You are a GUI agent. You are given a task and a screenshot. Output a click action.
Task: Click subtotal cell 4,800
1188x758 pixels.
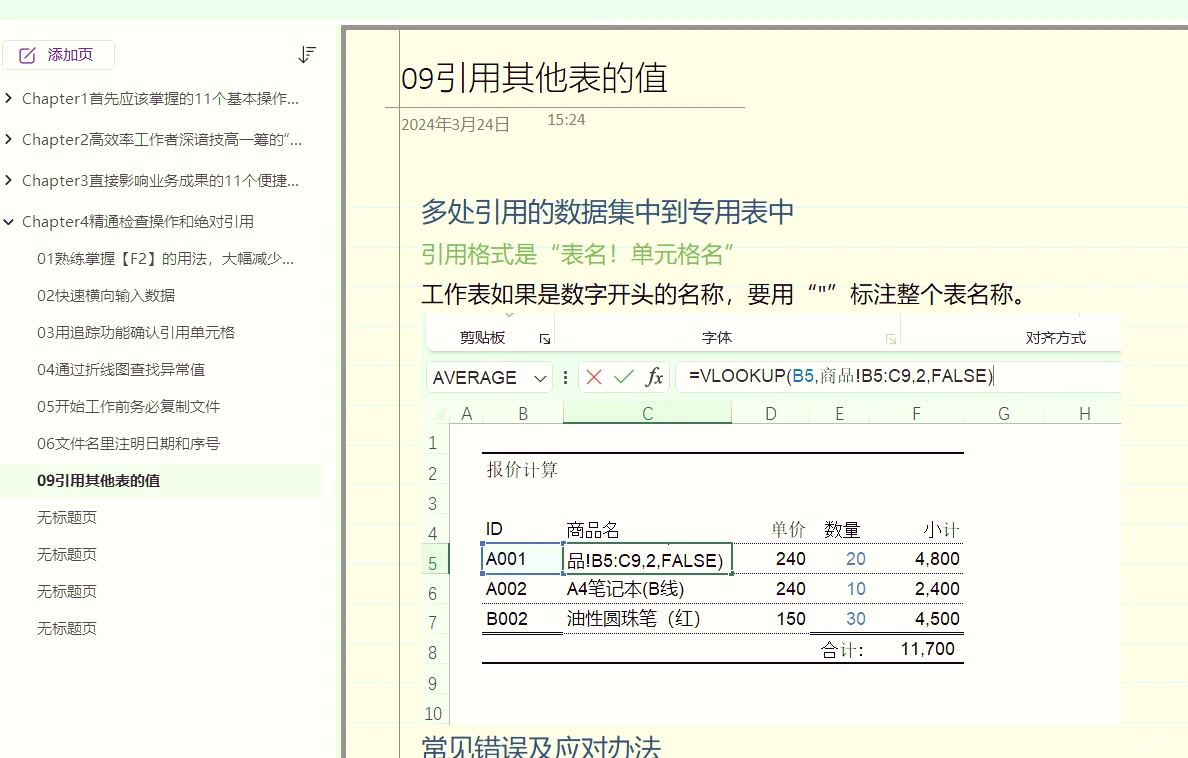(937, 559)
